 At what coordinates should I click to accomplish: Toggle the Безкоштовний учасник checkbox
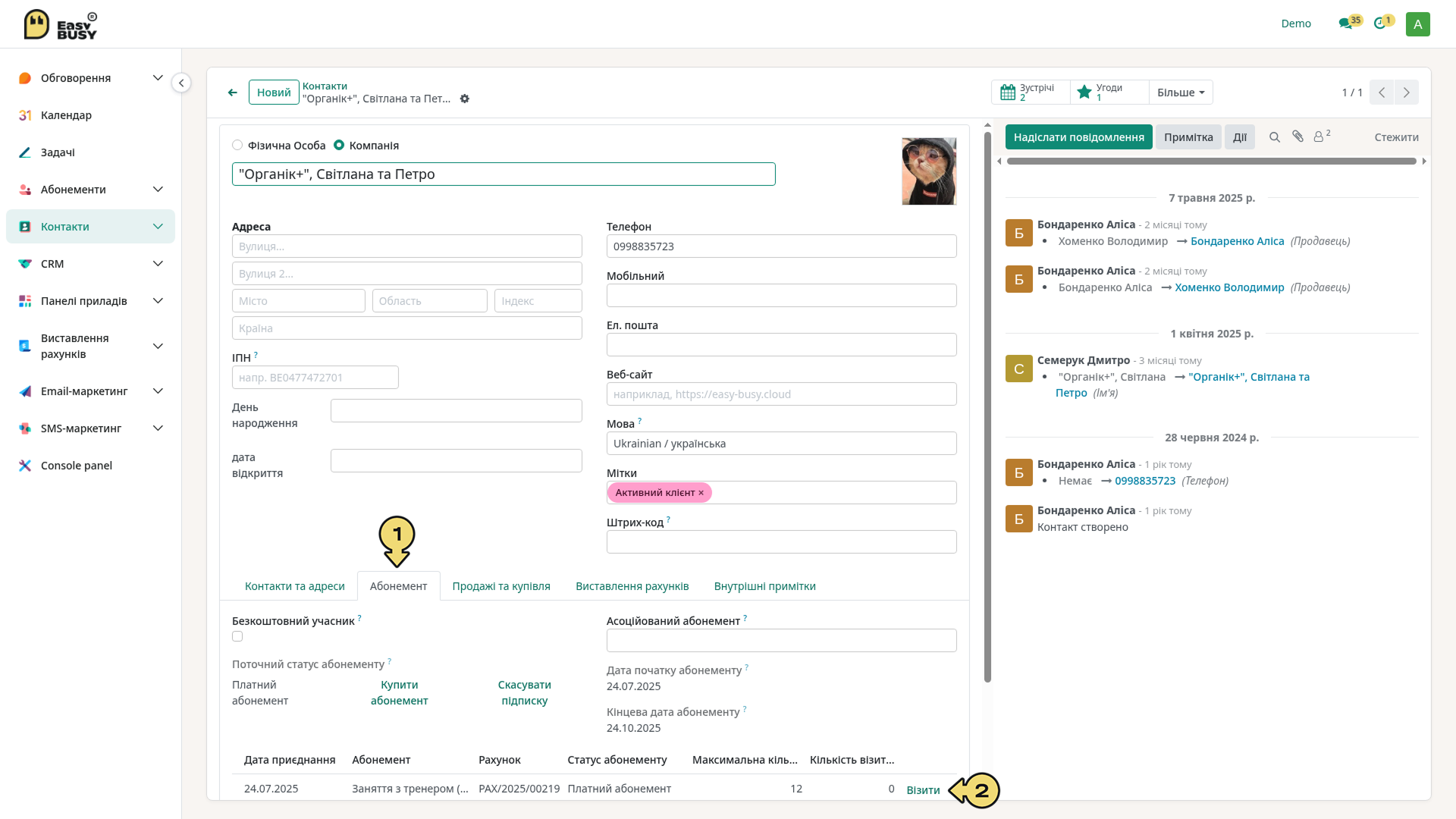[237, 636]
